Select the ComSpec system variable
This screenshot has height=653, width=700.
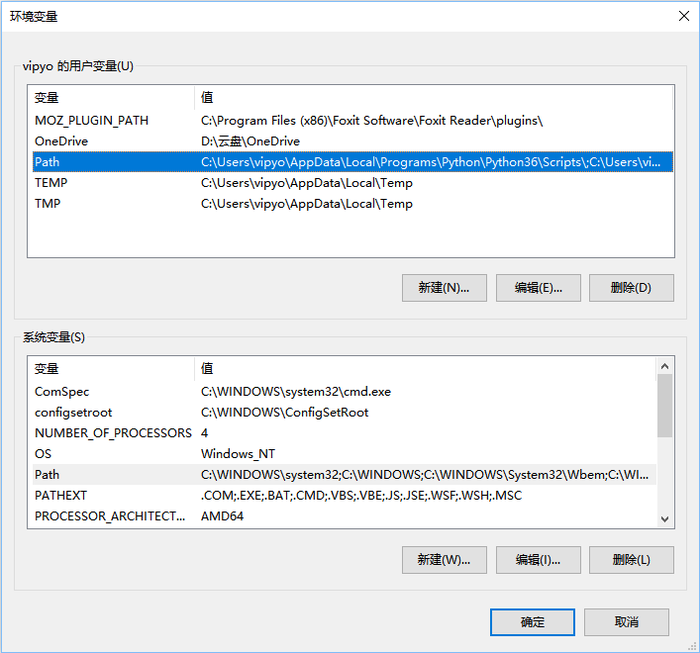pyautogui.click(x=344, y=391)
